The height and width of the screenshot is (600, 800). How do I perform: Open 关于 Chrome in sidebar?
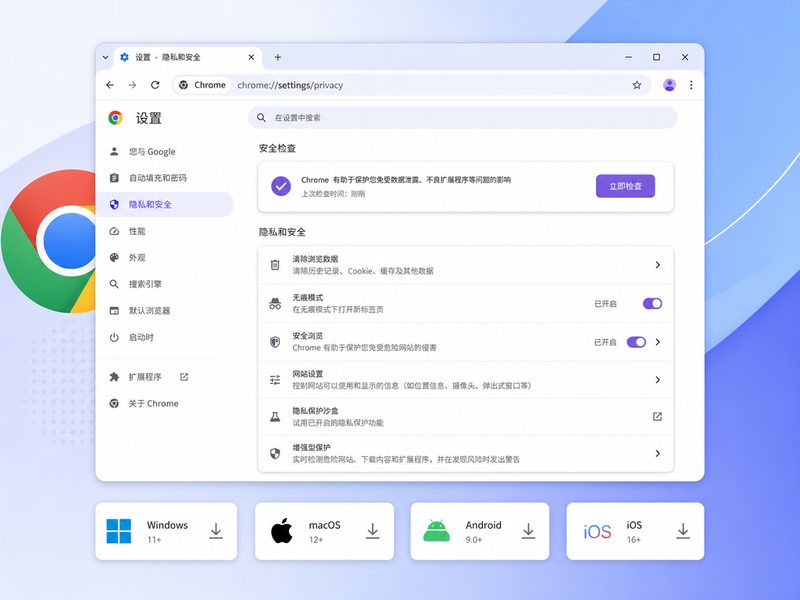(165, 404)
